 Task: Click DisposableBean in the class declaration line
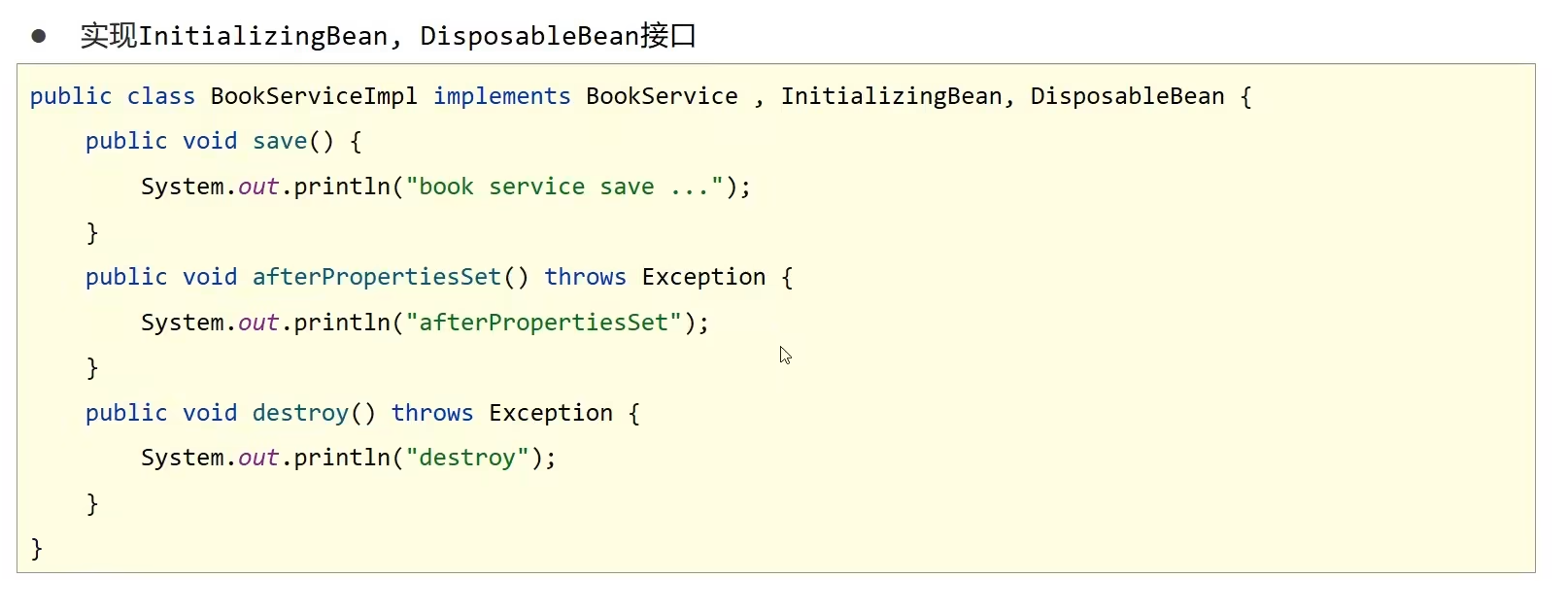pos(1127,96)
